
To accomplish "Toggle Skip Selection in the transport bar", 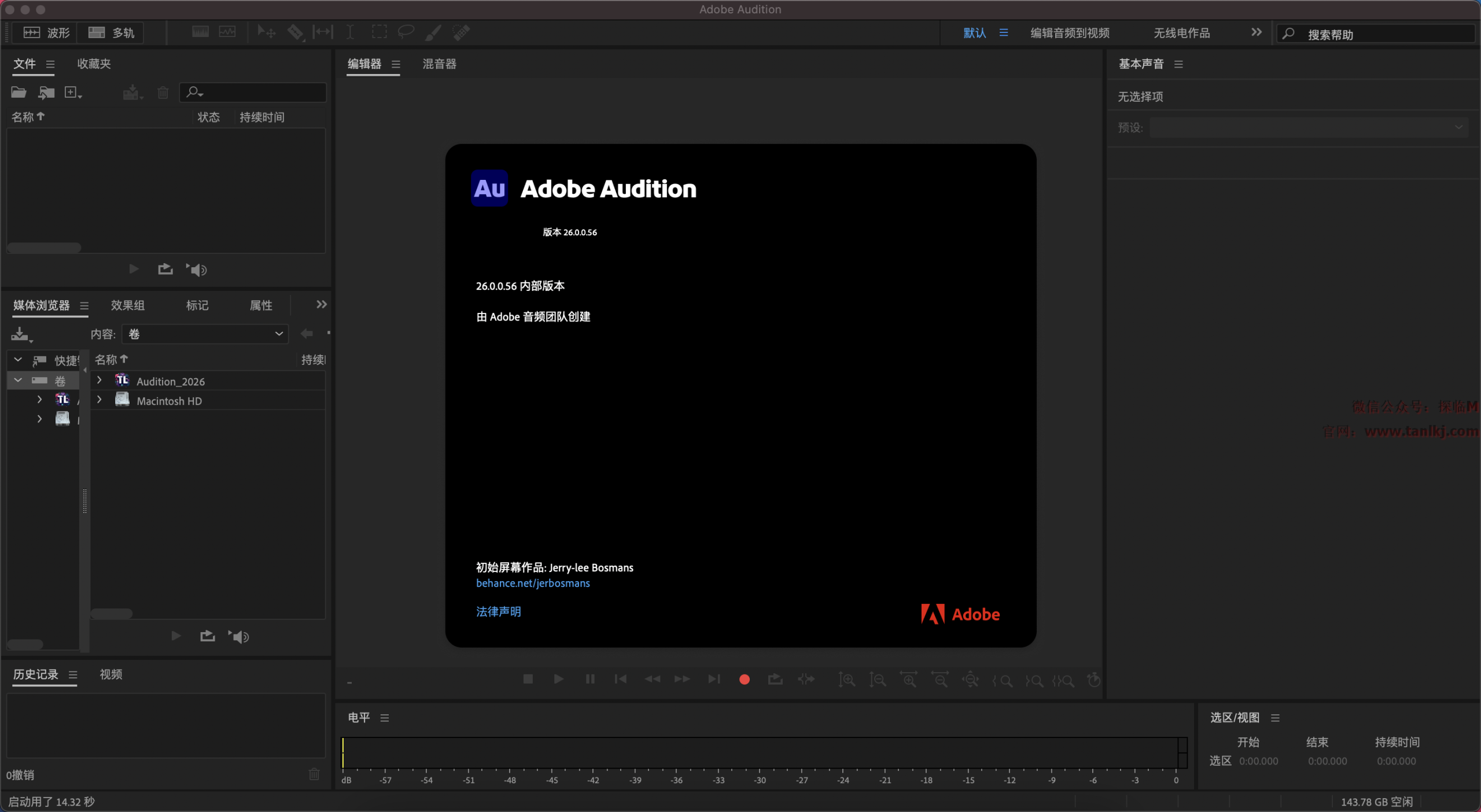I will coord(806,679).
